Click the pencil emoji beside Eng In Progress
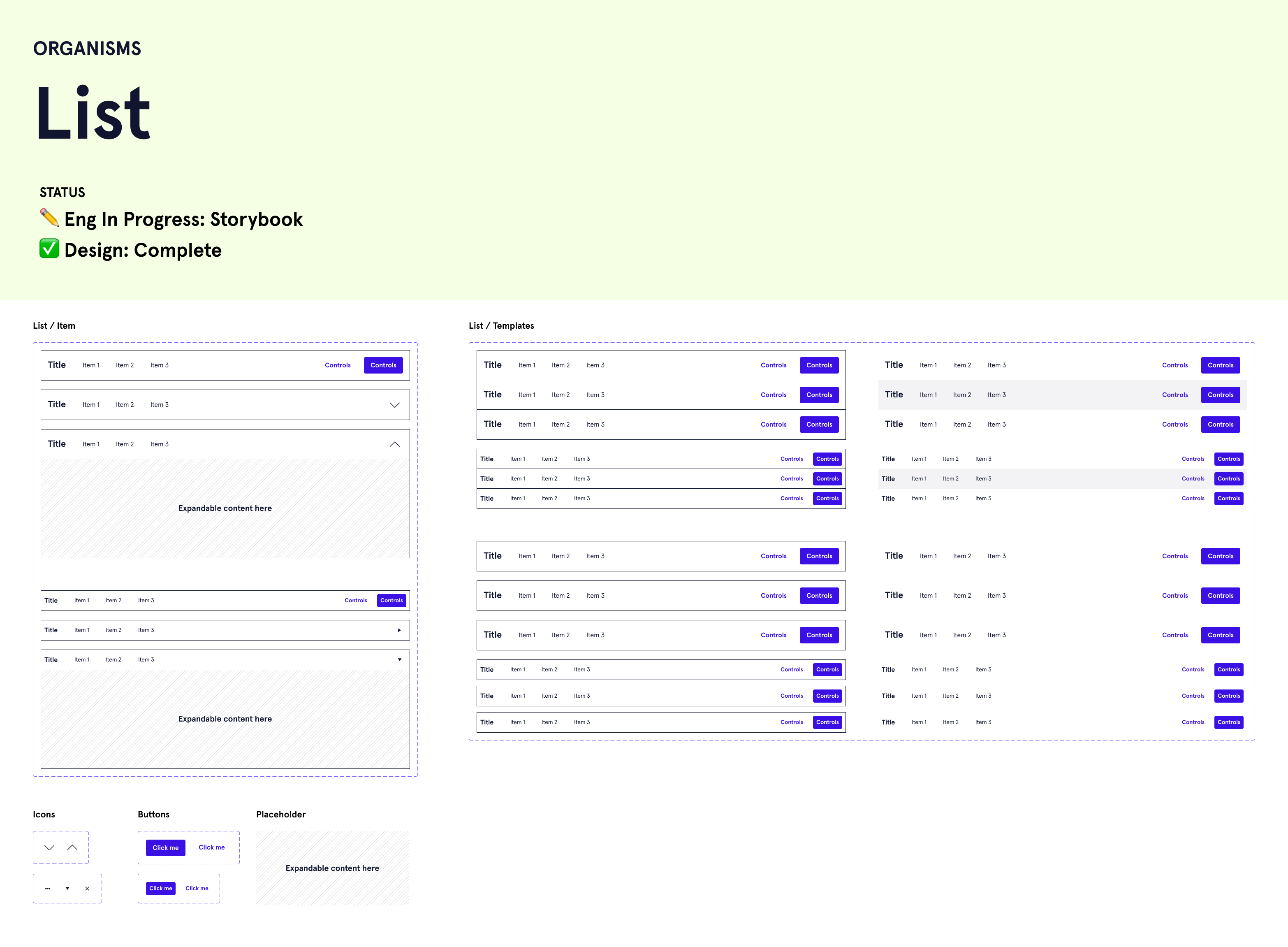This screenshot has height=947, width=1288. pos(49,218)
